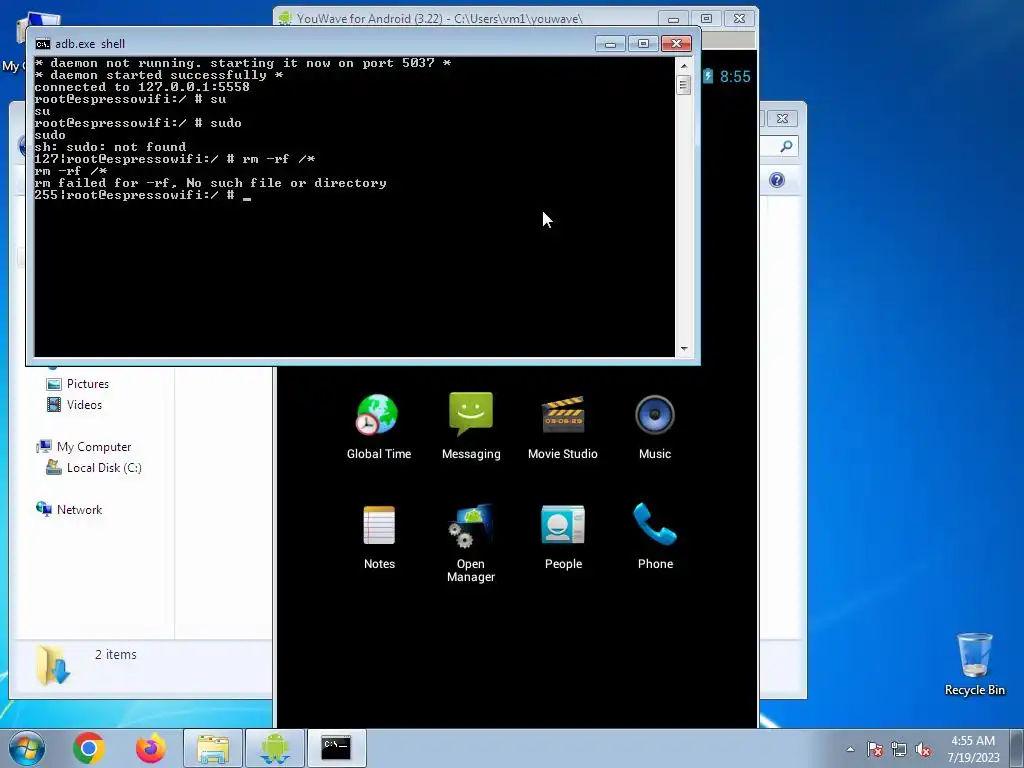This screenshot has width=1024, height=768.
Task: Switch to File Explorer in taskbar
Action: tap(213, 748)
